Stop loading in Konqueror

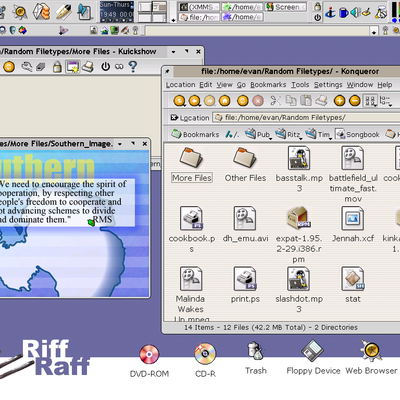(258, 101)
